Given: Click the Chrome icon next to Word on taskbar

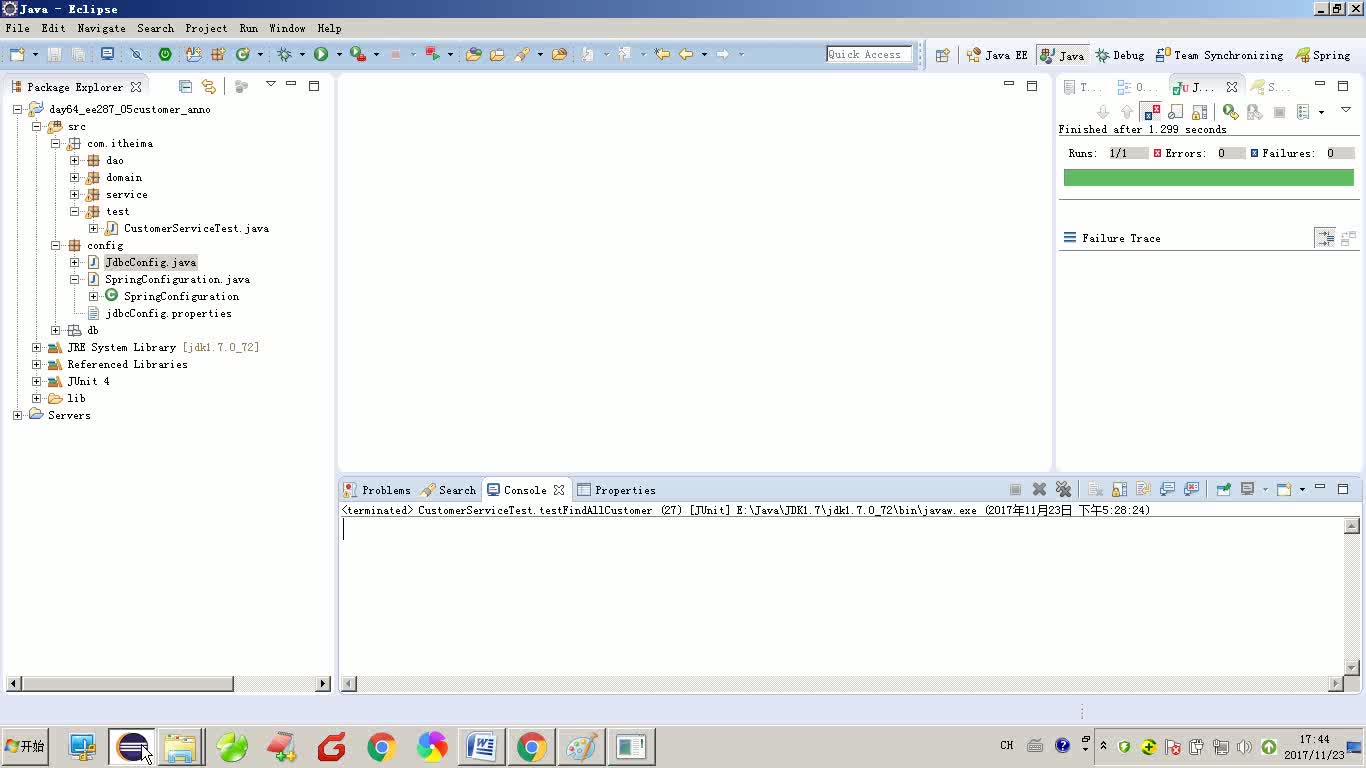Looking at the screenshot, I should (x=532, y=747).
